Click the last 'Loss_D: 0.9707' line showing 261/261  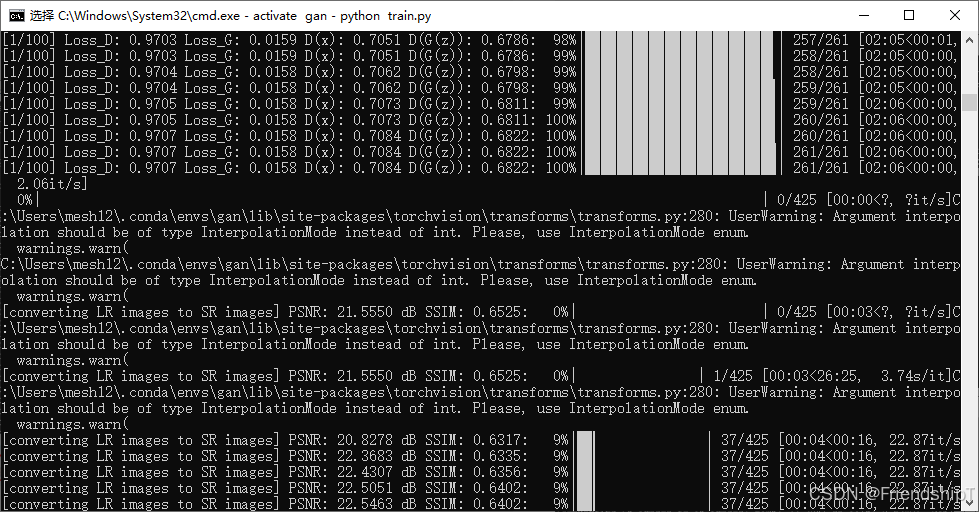[480, 168]
